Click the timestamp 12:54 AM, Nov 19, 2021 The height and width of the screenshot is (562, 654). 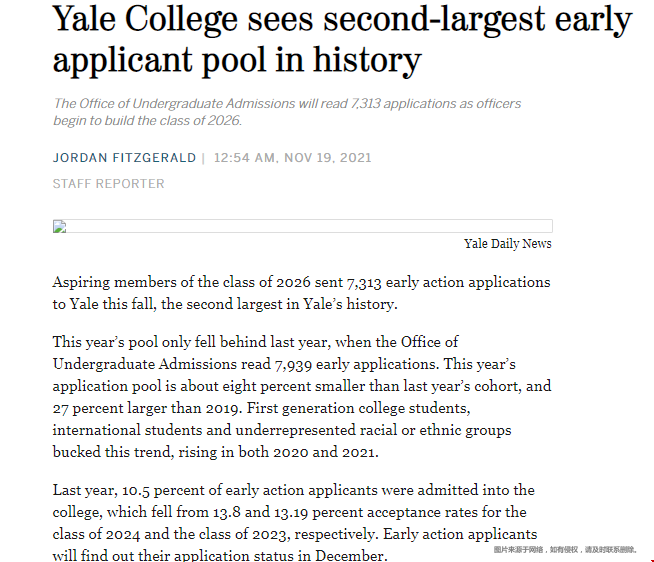pos(292,158)
